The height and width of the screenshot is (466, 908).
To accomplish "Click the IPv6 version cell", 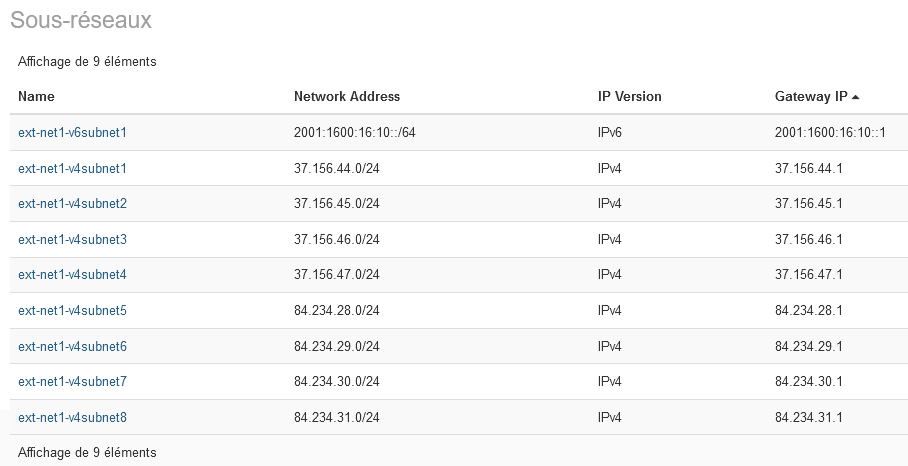I will [x=610, y=132].
